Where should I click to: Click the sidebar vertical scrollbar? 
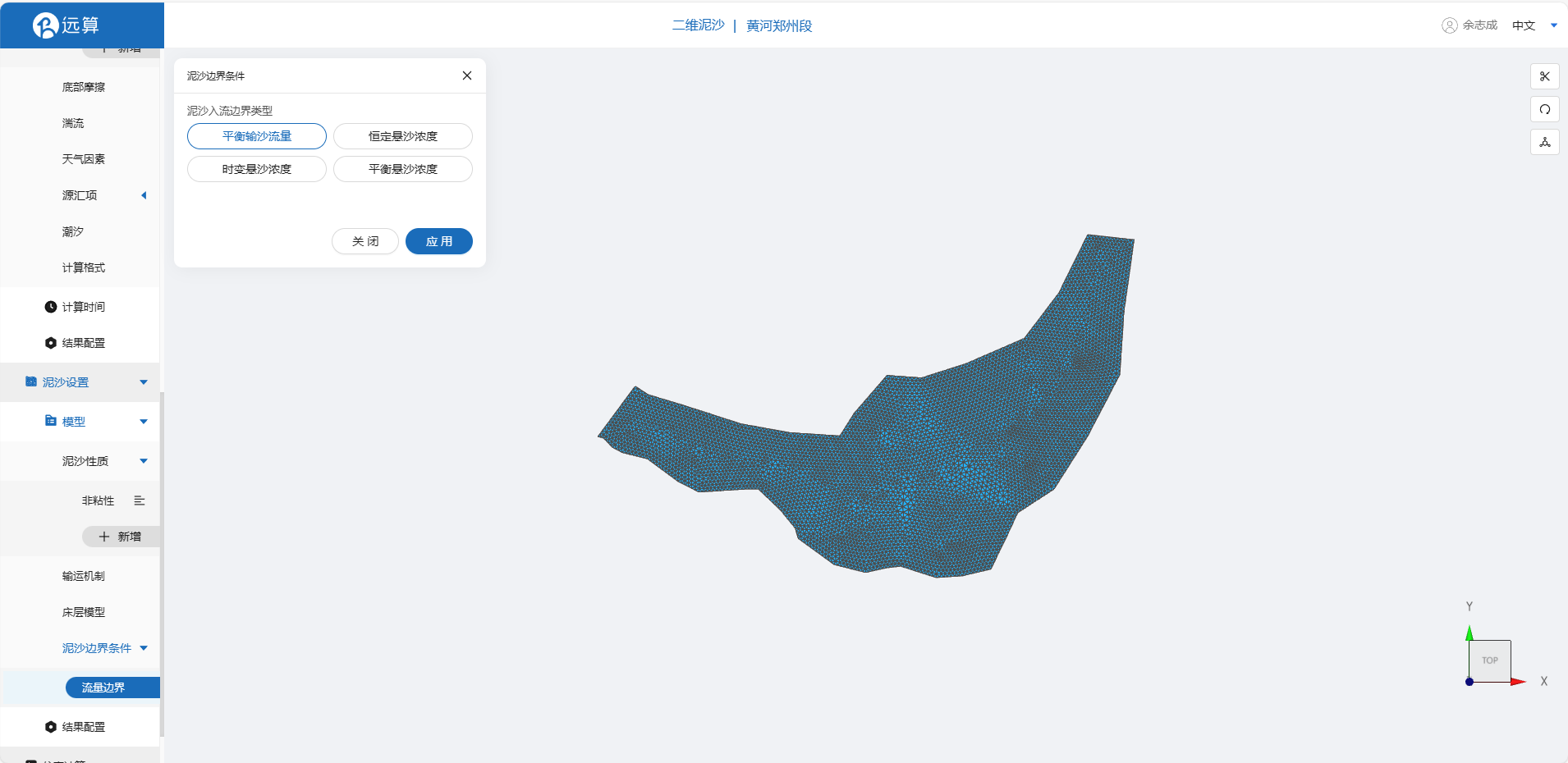click(162, 564)
